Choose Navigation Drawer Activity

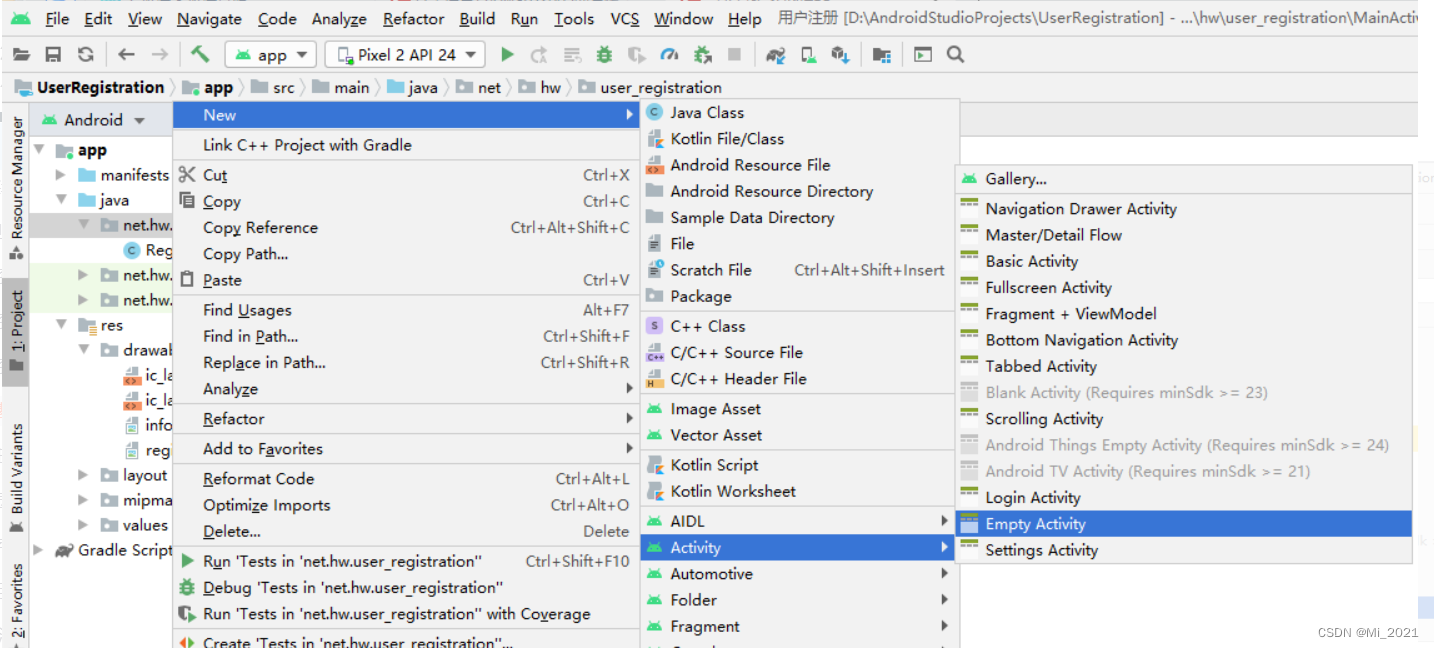click(x=1184, y=209)
